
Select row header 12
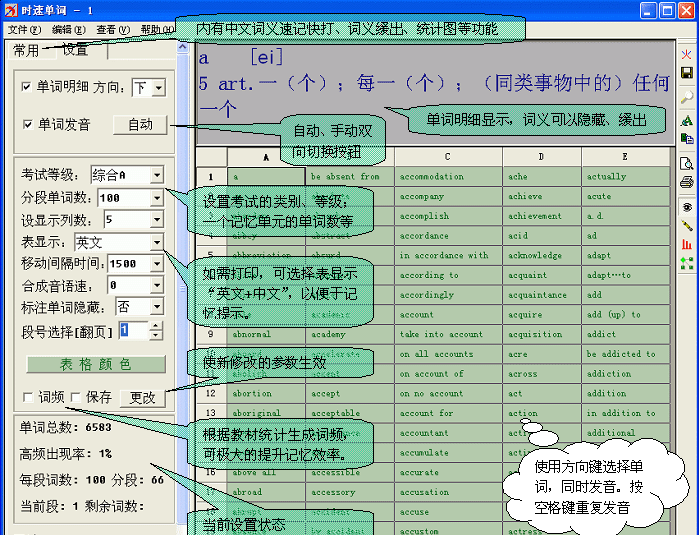pyautogui.click(x=211, y=394)
